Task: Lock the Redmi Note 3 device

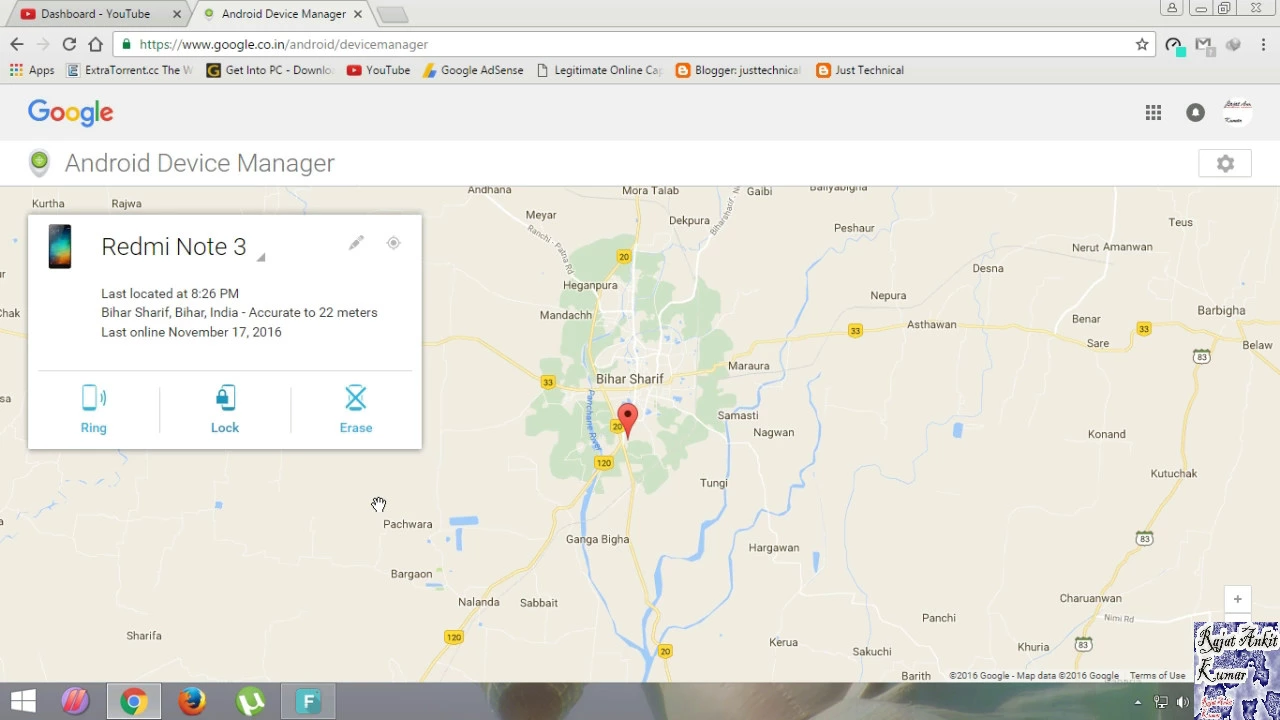Action: (225, 410)
